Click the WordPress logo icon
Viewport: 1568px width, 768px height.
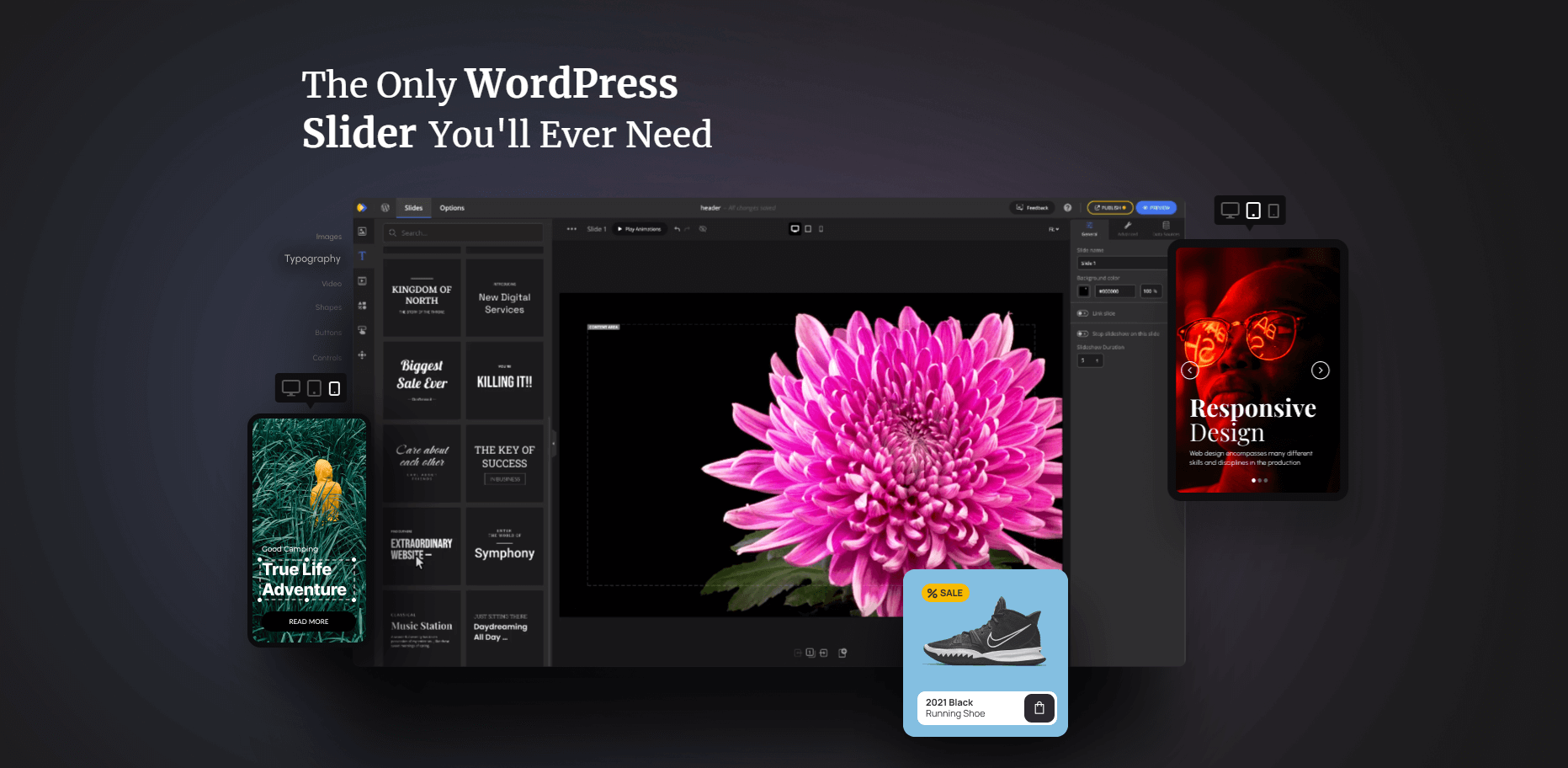click(385, 208)
